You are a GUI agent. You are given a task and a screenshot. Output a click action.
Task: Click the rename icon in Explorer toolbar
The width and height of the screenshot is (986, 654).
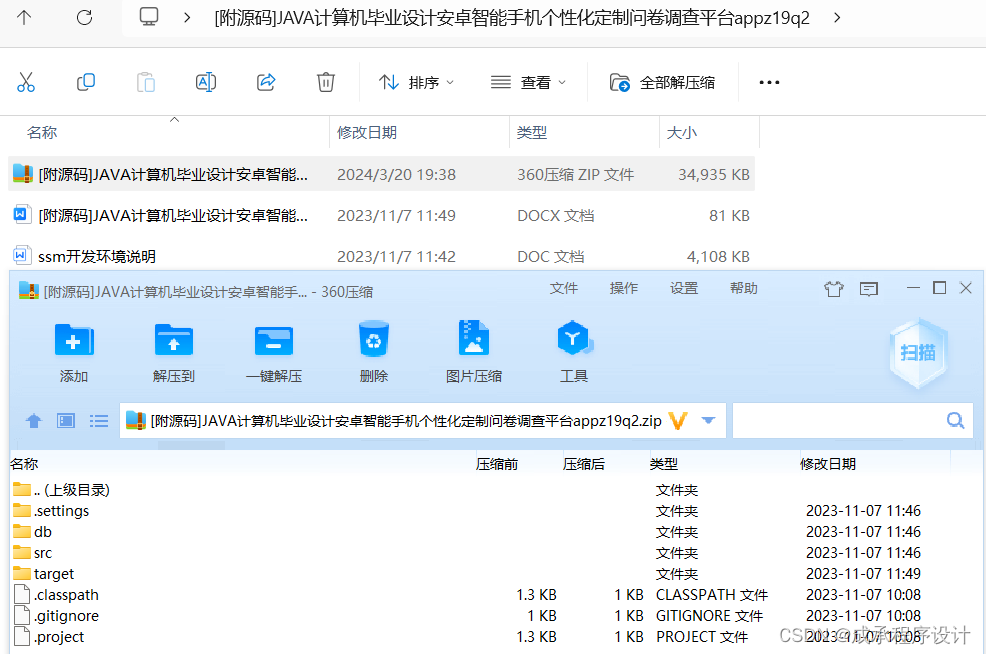tap(206, 82)
